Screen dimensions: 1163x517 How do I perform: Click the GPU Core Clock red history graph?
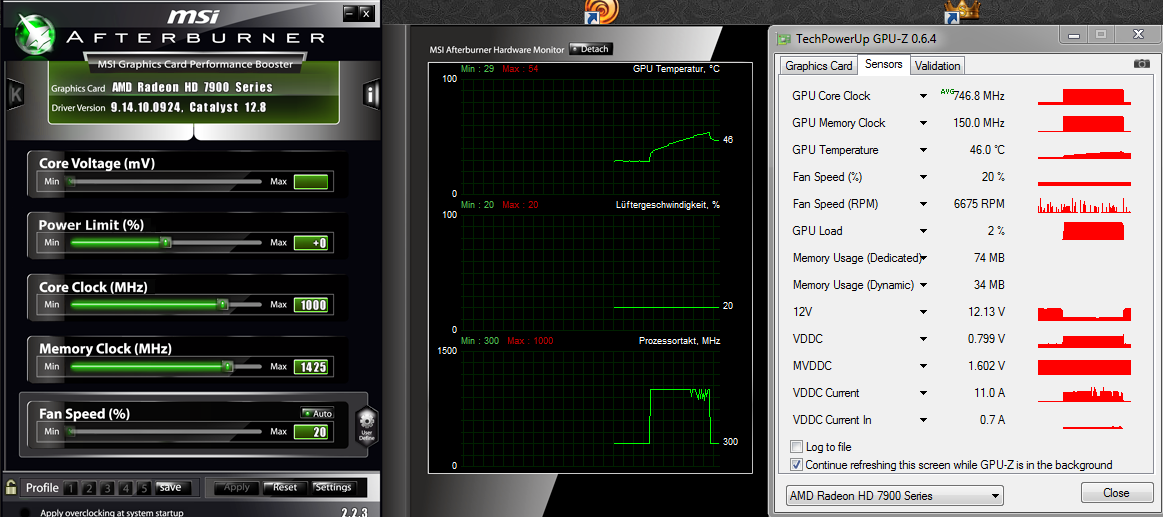tap(1084, 96)
